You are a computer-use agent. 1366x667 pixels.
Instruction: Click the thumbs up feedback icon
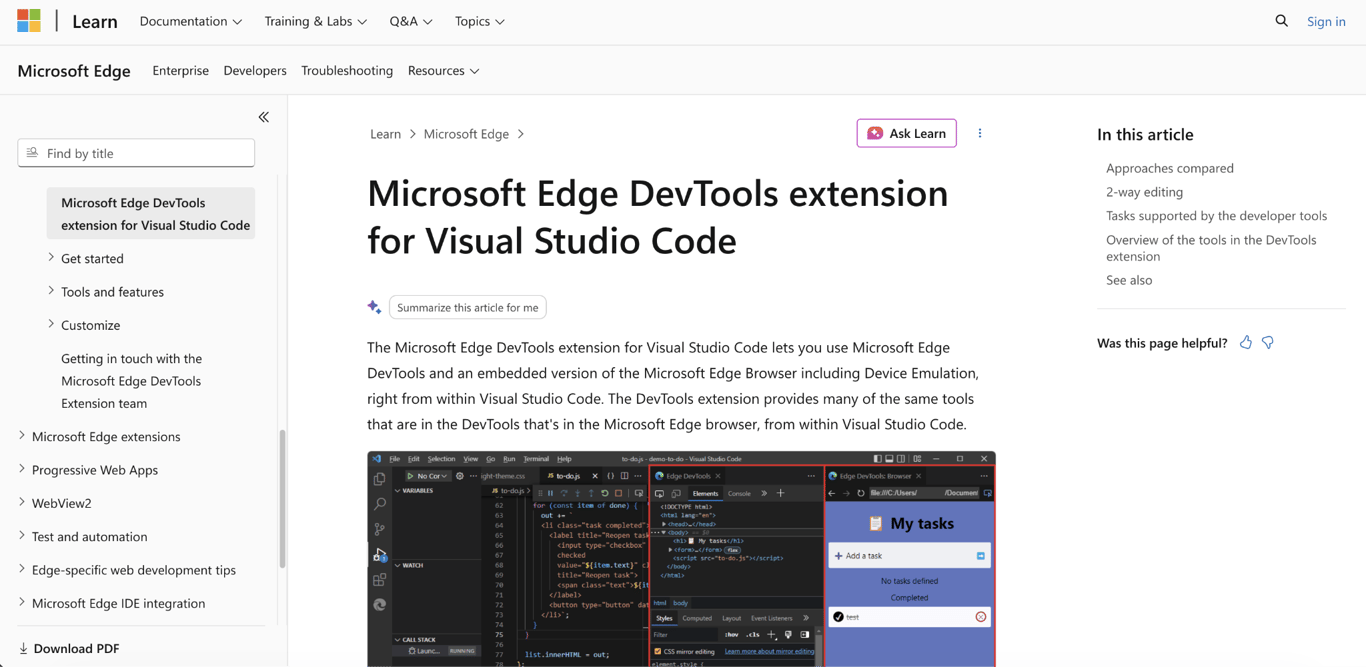pyautogui.click(x=1246, y=343)
